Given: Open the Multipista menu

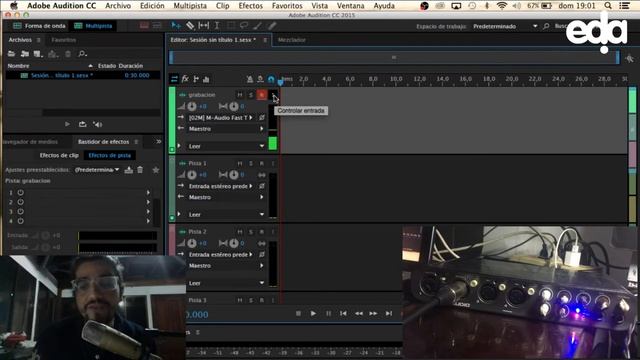Looking at the screenshot, I should point(190,6).
